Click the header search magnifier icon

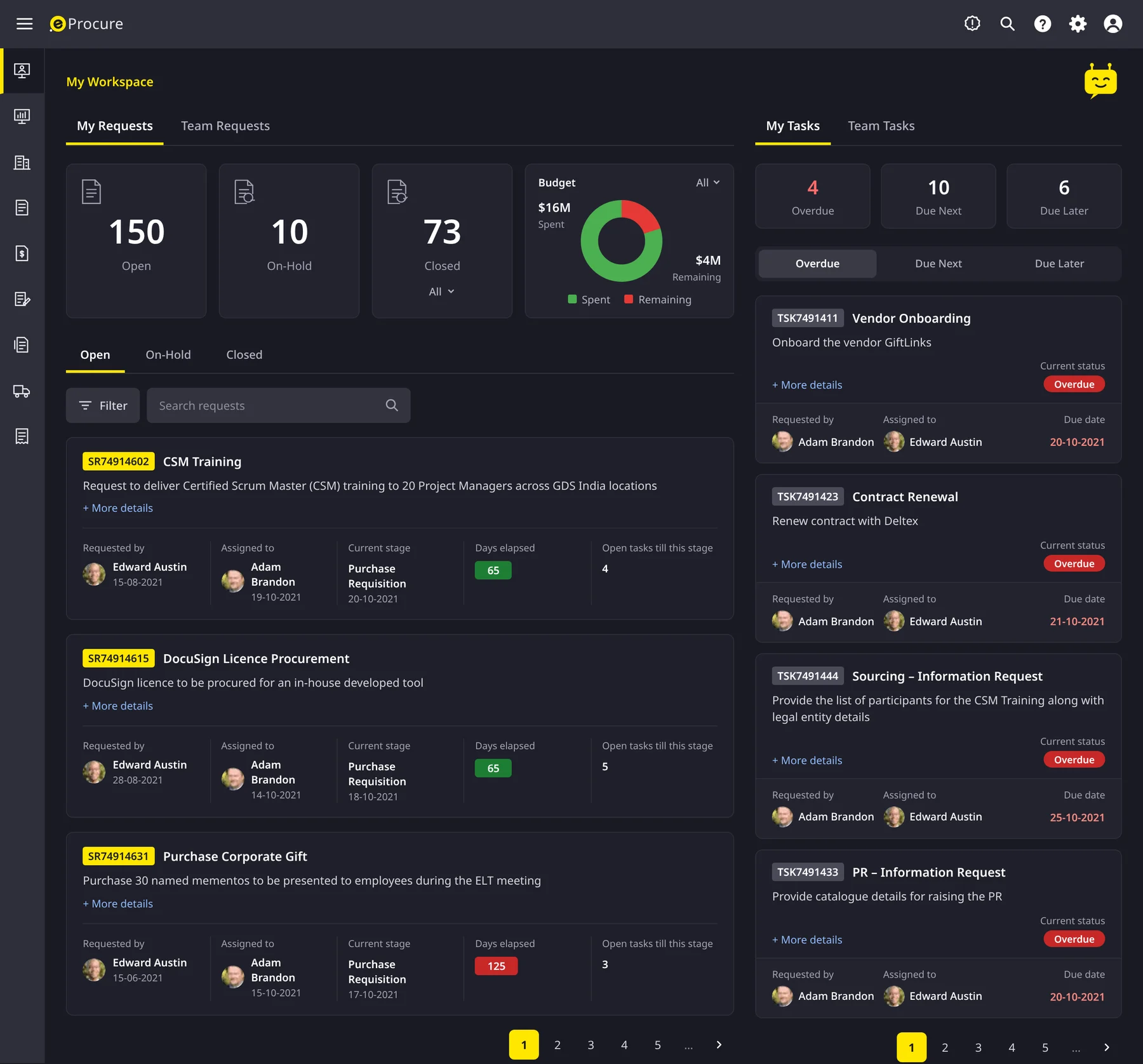(x=1007, y=24)
